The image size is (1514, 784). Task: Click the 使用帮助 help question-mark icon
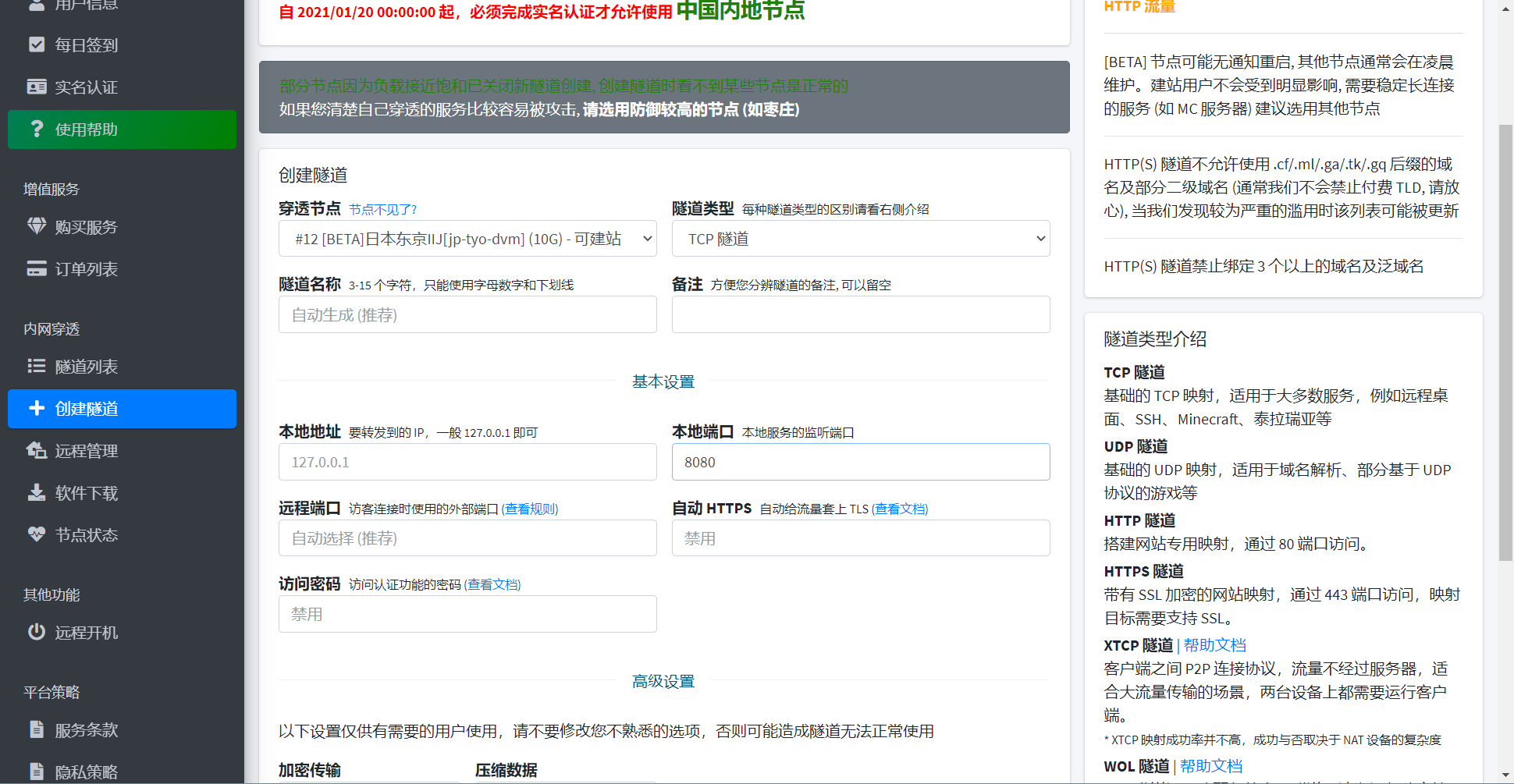(37, 129)
